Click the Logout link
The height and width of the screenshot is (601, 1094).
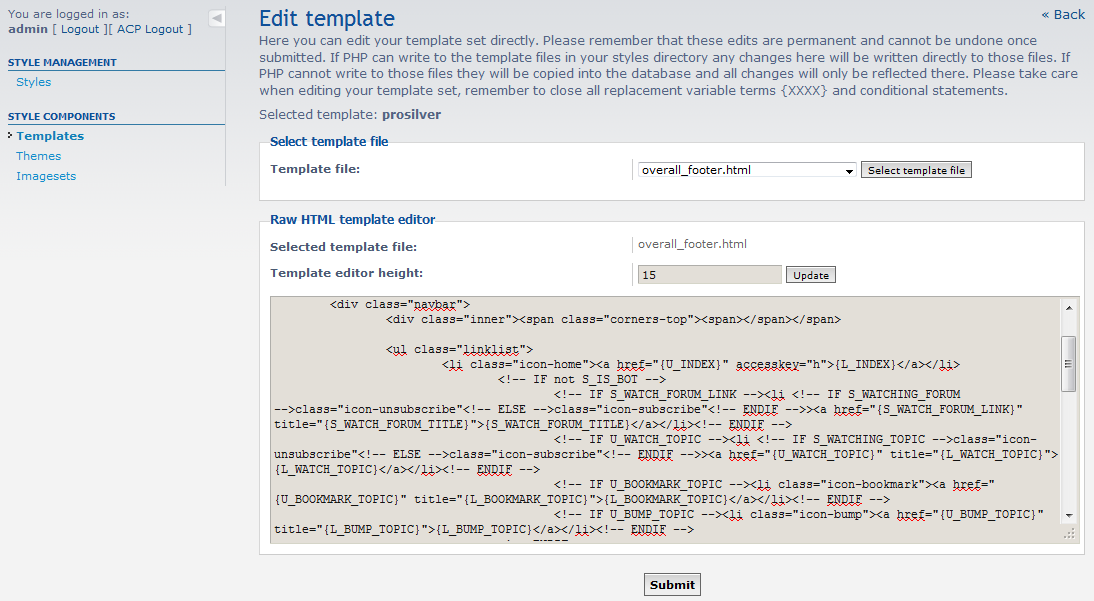[x=80, y=29]
